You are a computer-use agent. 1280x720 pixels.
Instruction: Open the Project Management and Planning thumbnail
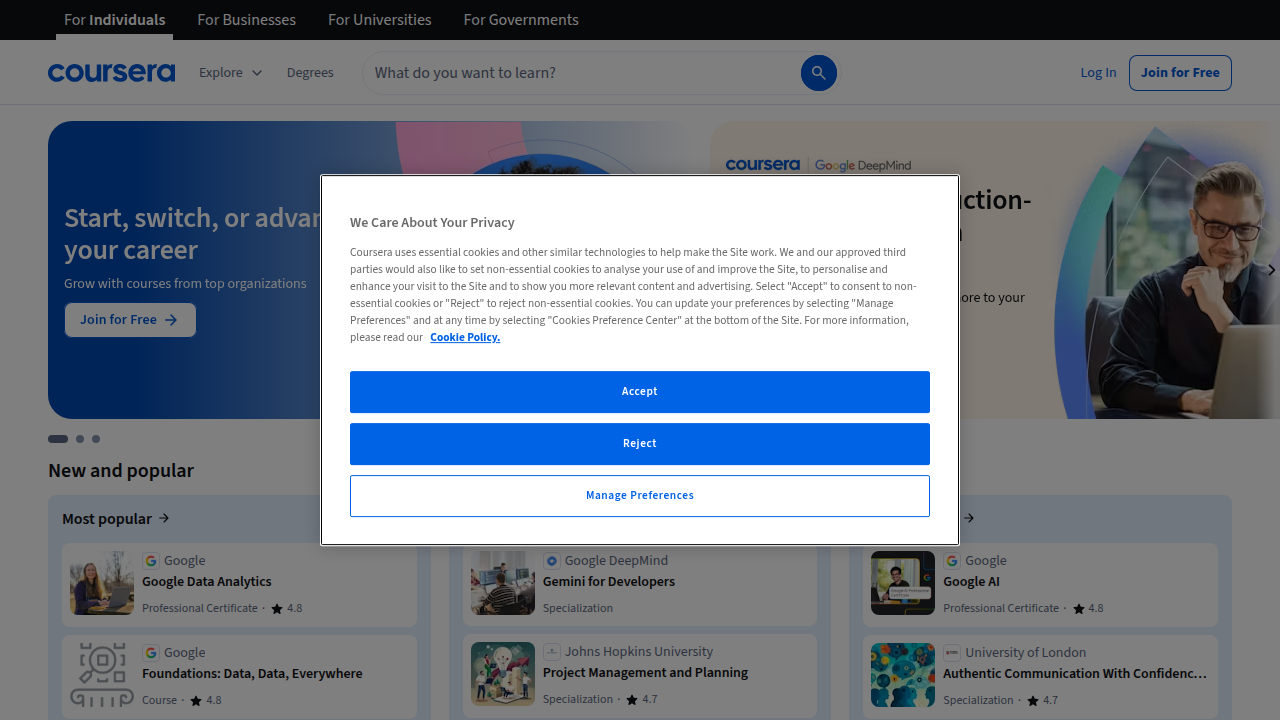[x=503, y=674]
